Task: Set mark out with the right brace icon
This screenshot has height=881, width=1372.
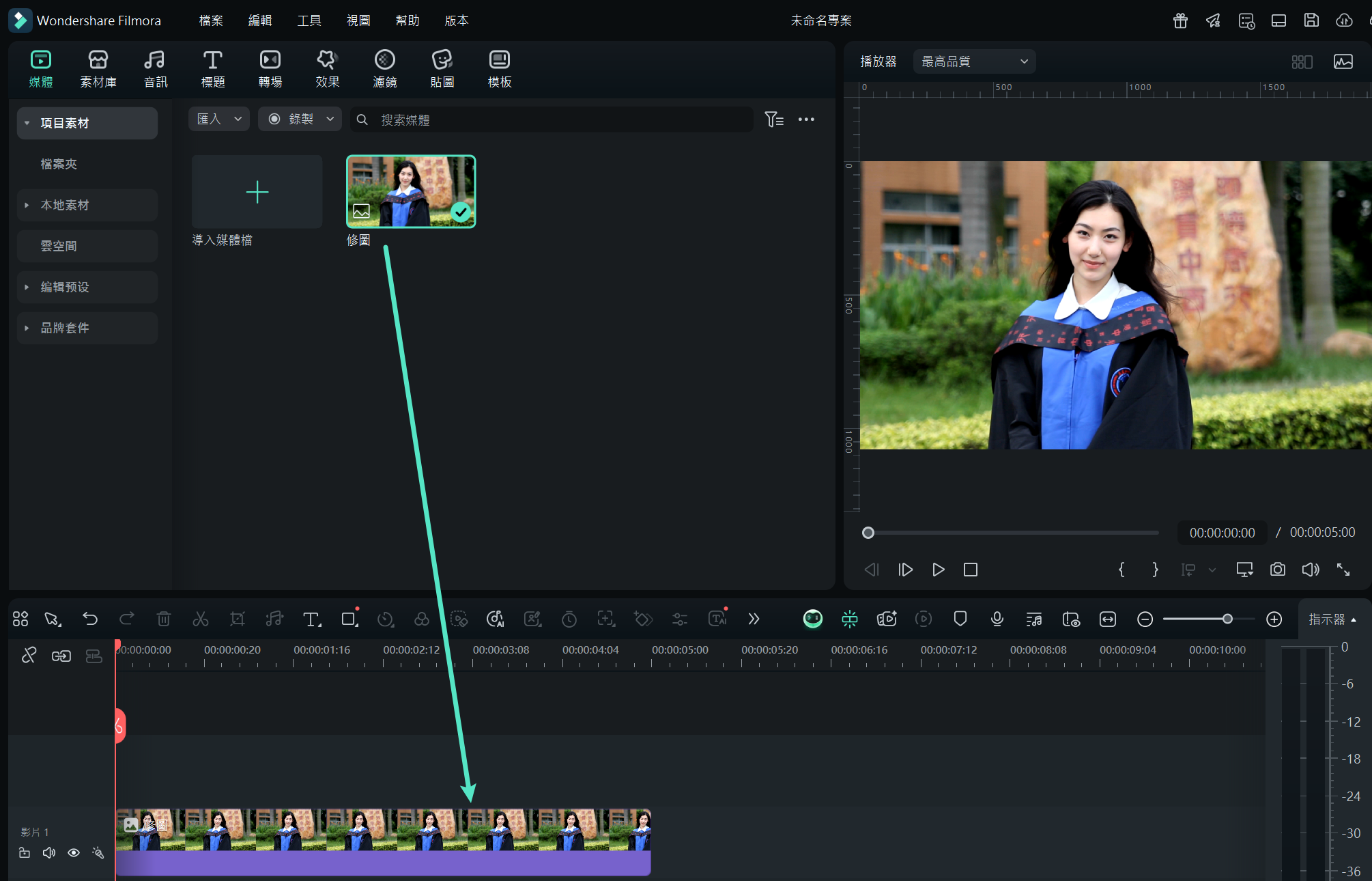Action: point(1155,570)
